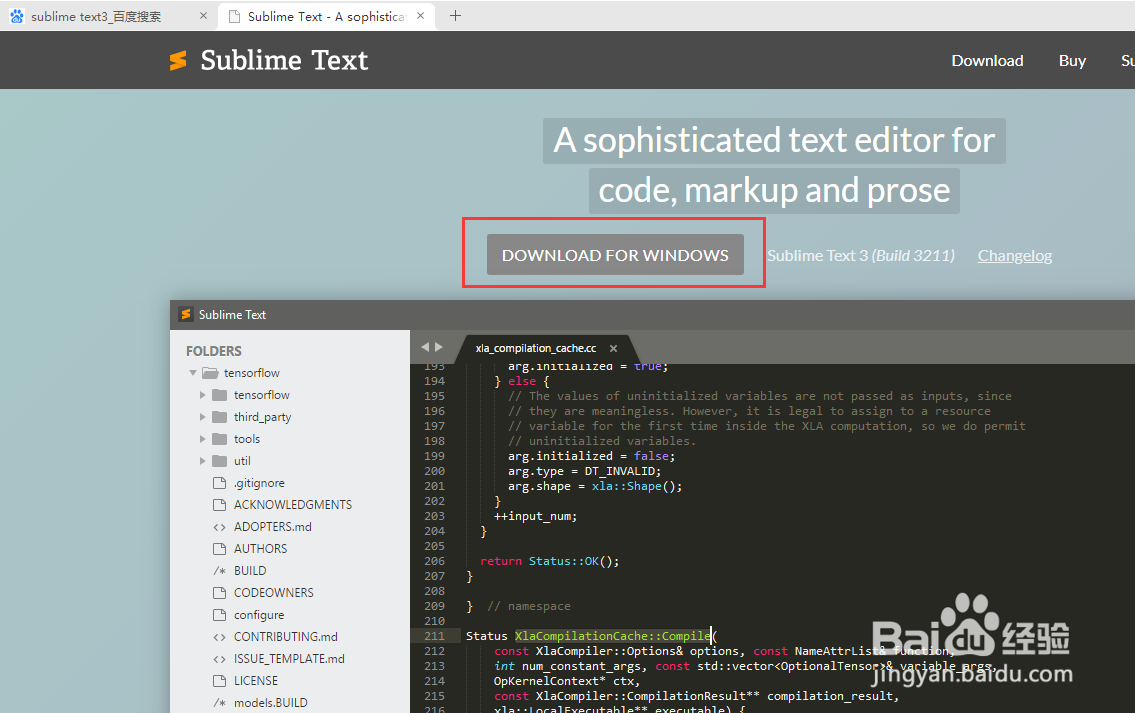Switch to Sublime Text - A sophisticated tab
The width and height of the screenshot is (1135, 713).
point(326,16)
